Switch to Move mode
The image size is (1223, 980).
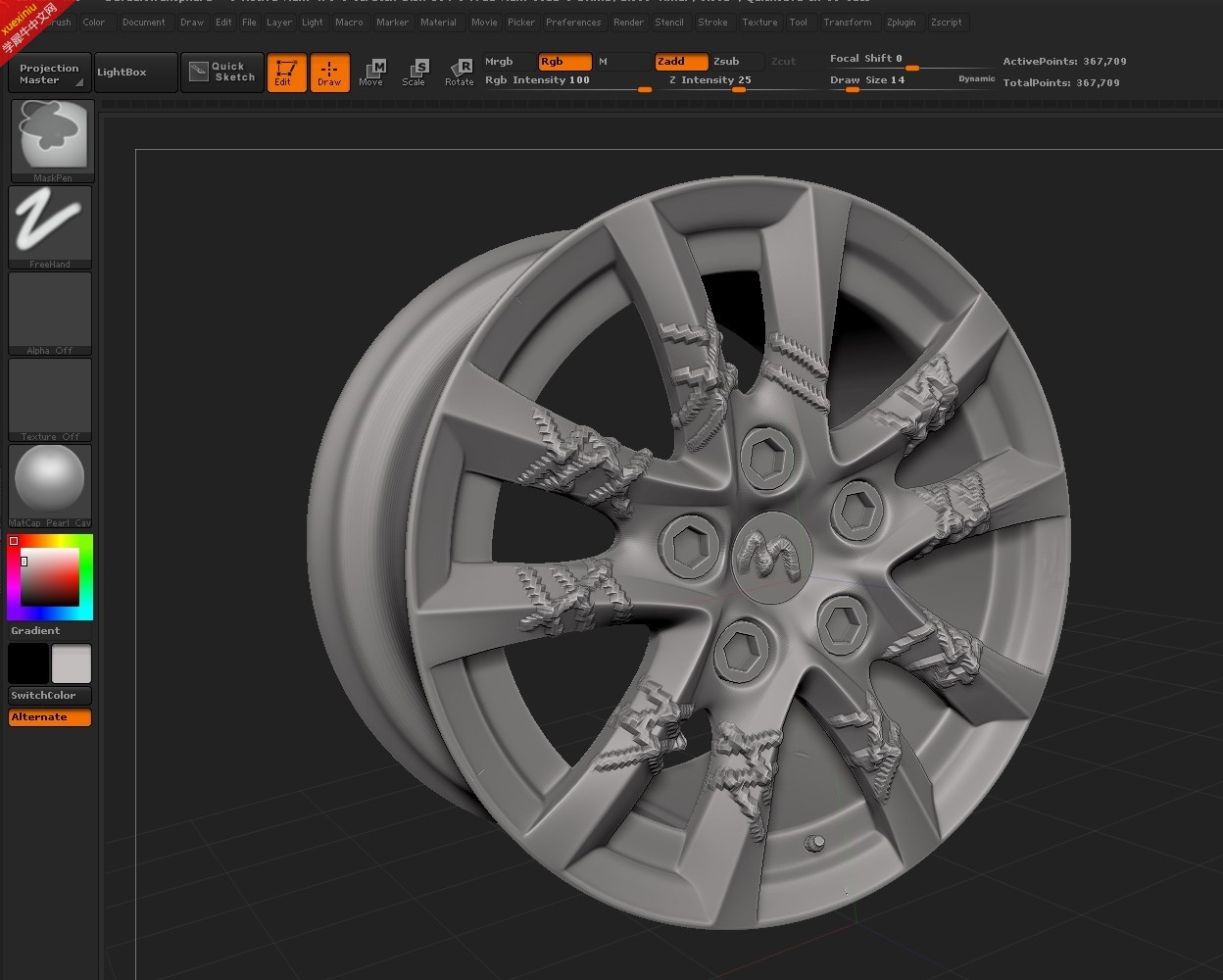[x=372, y=73]
